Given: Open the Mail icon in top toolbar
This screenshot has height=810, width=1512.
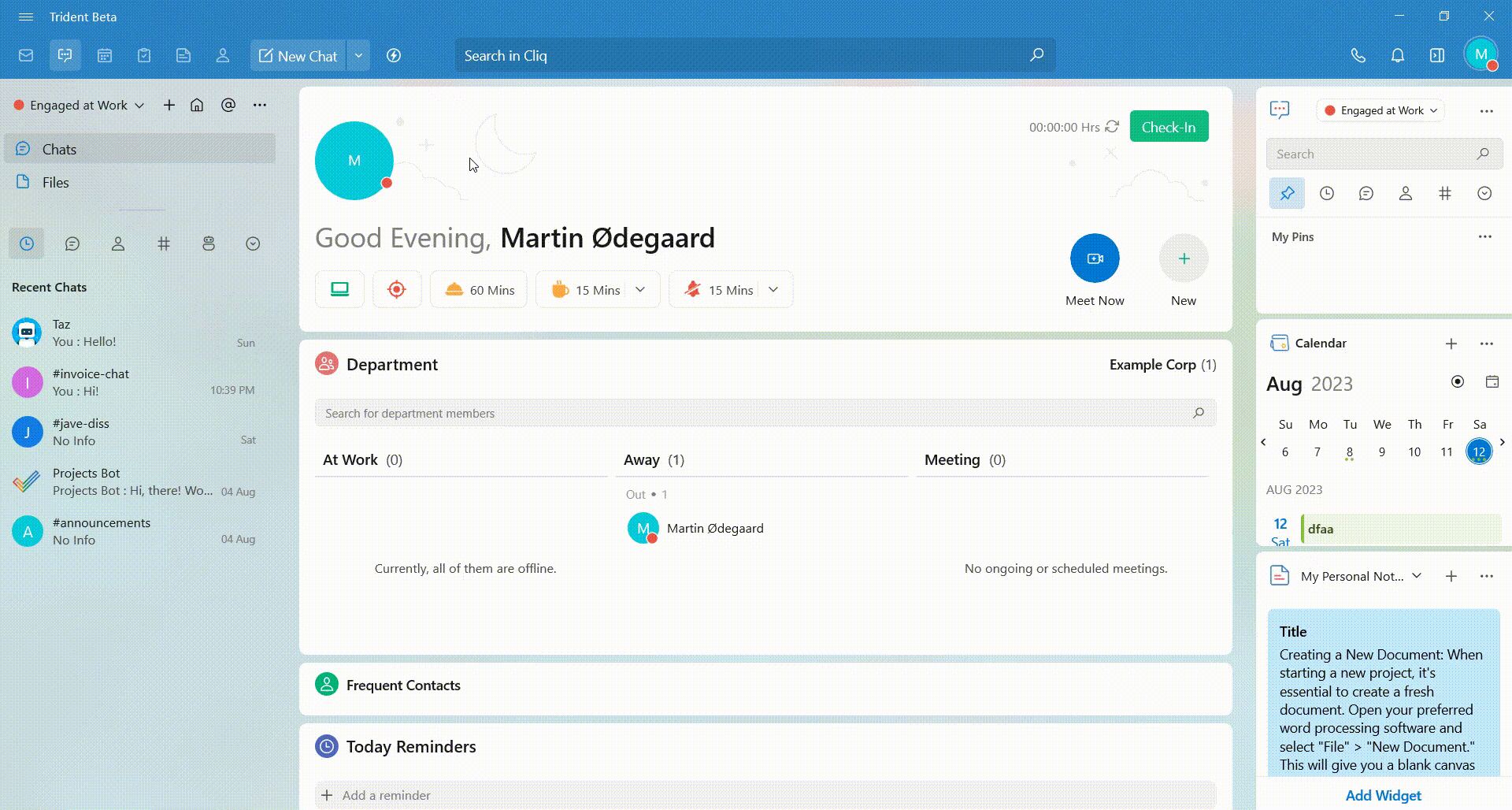Looking at the screenshot, I should coord(26,55).
